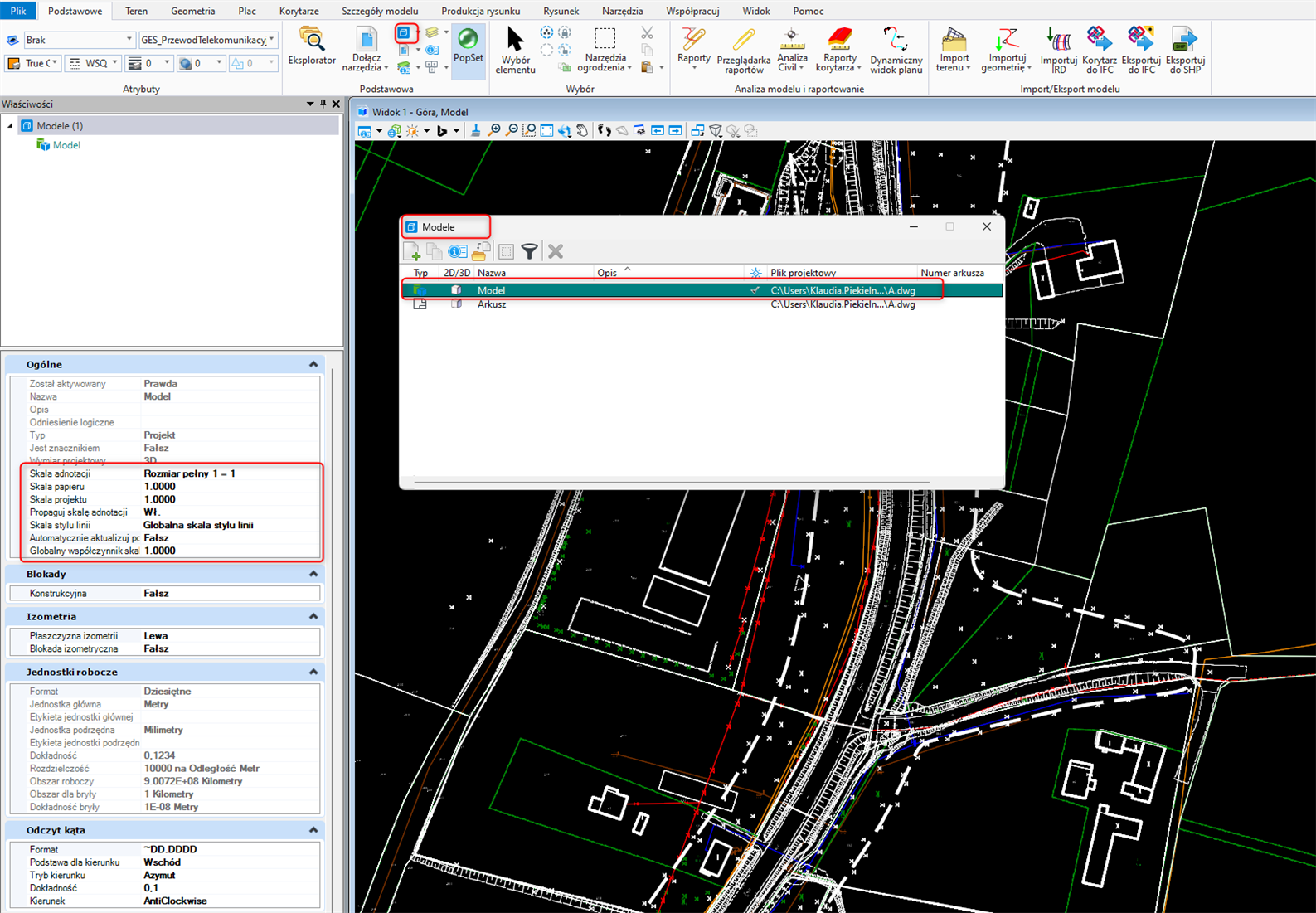Open the Korytarze ribbon tab
The height and width of the screenshot is (913, 1316).
pyautogui.click(x=299, y=11)
